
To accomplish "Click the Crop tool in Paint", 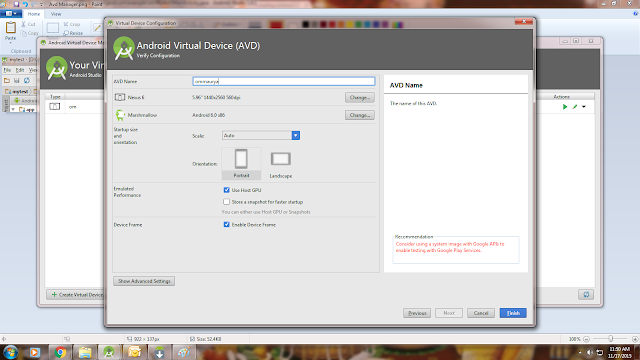I will (x=72, y=24).
